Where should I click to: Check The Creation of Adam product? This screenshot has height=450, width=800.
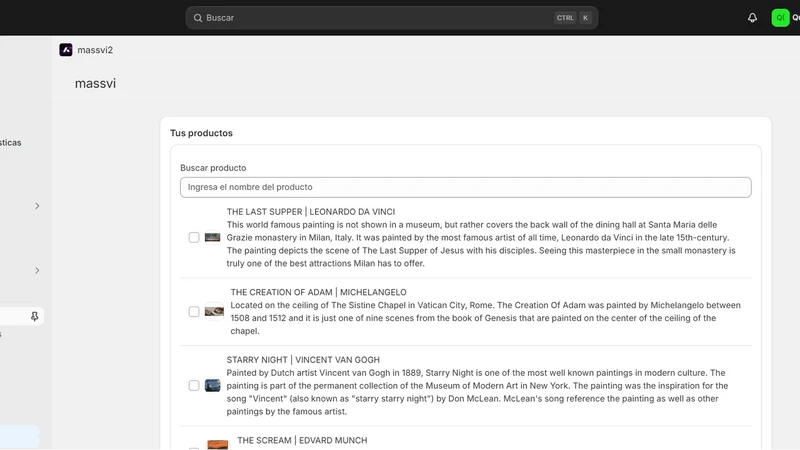(x=194, y=311)
